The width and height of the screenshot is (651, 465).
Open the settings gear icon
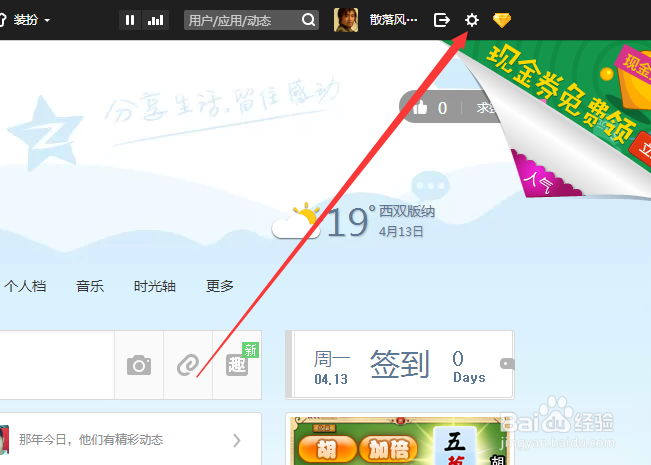tap(472, 20)
